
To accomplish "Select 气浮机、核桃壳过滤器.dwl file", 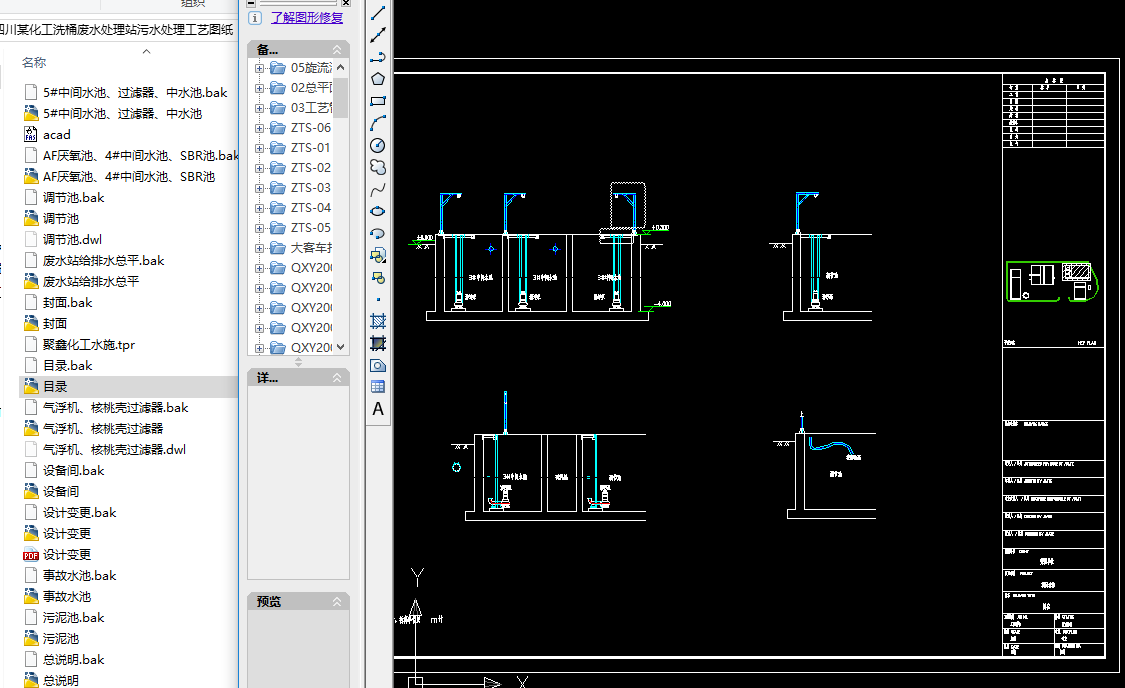I will (x=114, y=450).
